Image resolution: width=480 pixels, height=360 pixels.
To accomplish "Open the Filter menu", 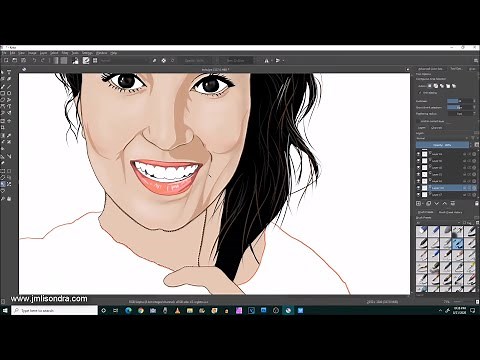I will click(x=65, y=53).
